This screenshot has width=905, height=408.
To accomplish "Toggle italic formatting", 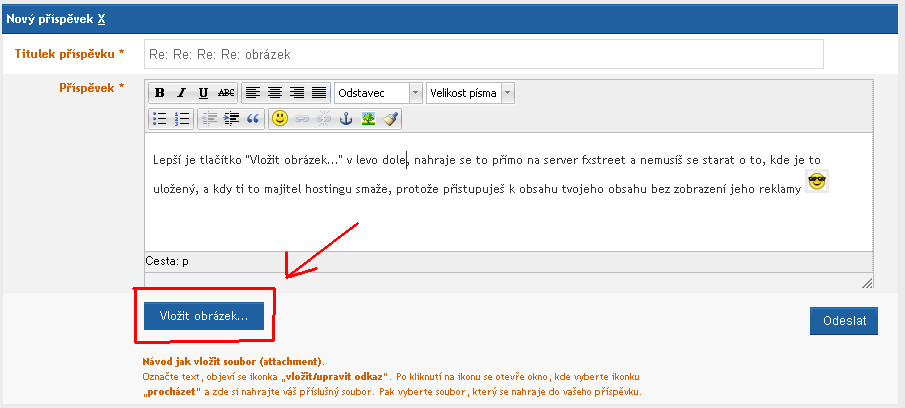I will click(181, 93).
